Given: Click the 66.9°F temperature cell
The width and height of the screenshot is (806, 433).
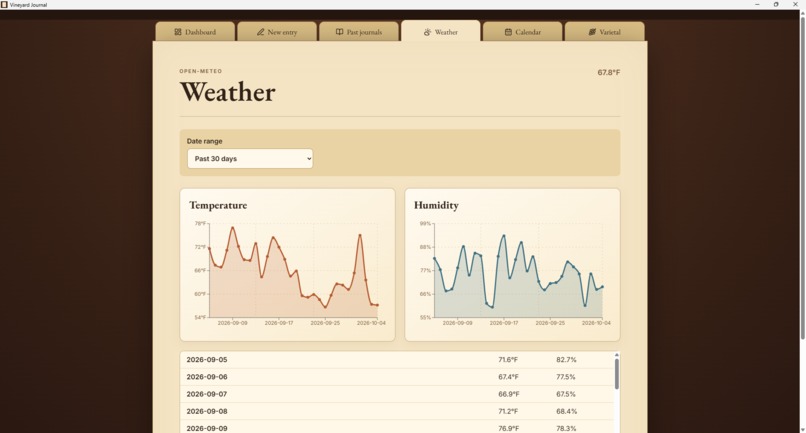Looking at the screenshot, I should (x=508, y=394).
